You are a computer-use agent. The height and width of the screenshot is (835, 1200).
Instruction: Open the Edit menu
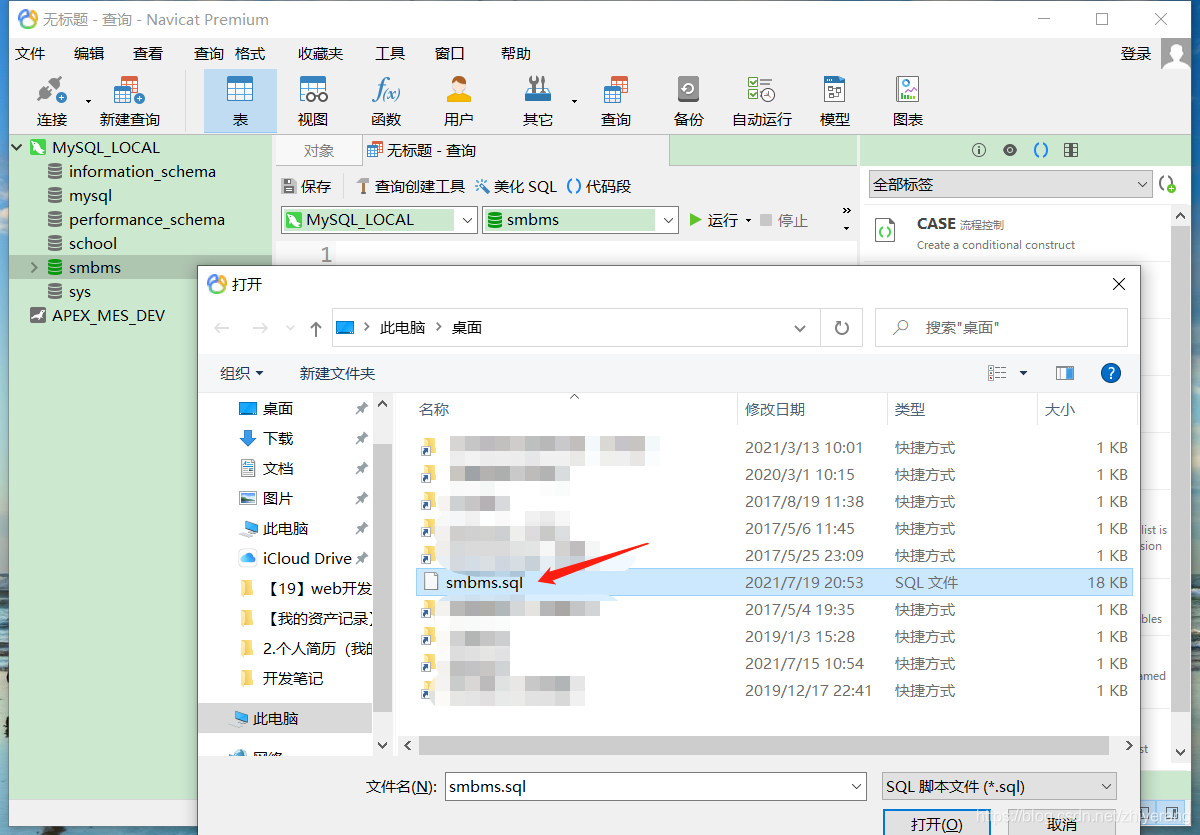(89, 53)
